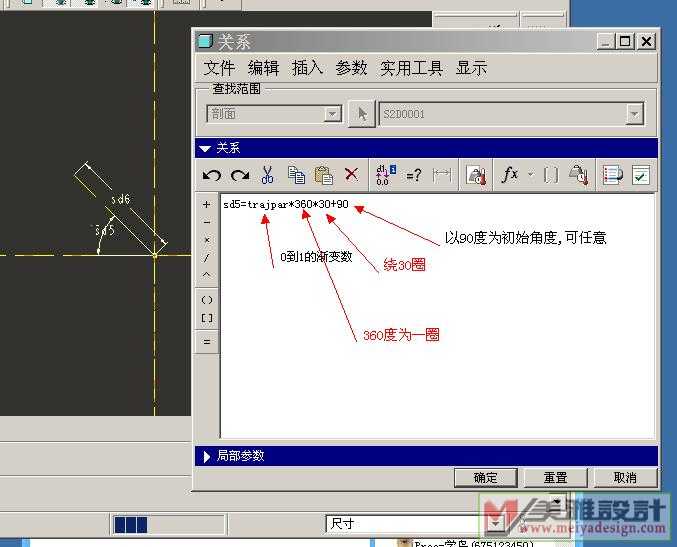Insert multiplication operator button
This screenshot has width=677, height=547.
[206, 240]
